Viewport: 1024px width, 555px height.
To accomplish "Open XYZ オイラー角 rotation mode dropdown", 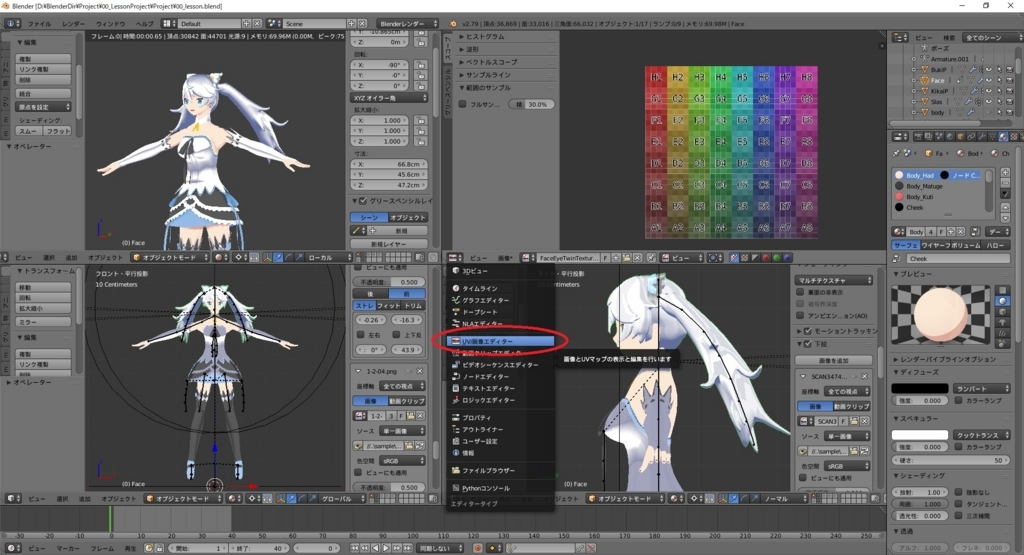I will coord(389,98).
